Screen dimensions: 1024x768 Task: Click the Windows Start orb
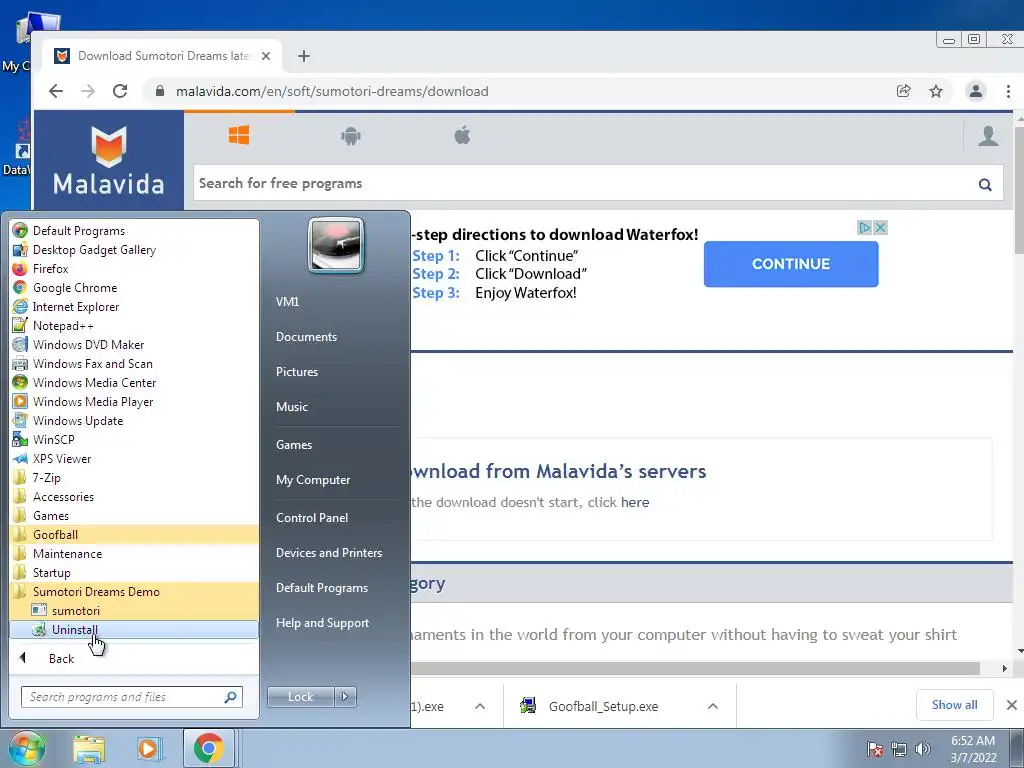26,748
